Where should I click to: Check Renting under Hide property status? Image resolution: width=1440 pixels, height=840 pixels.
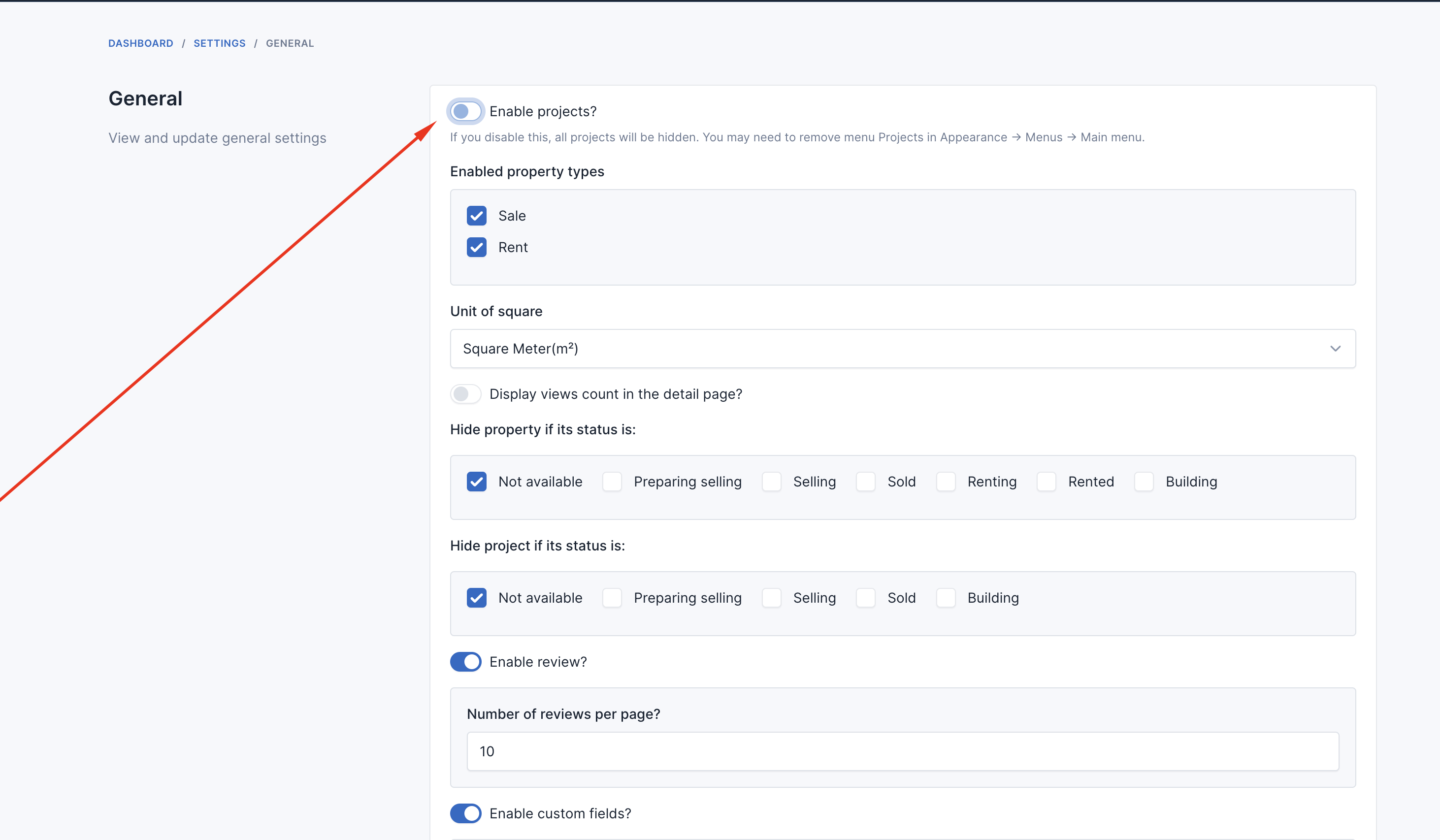coord(946,482)
